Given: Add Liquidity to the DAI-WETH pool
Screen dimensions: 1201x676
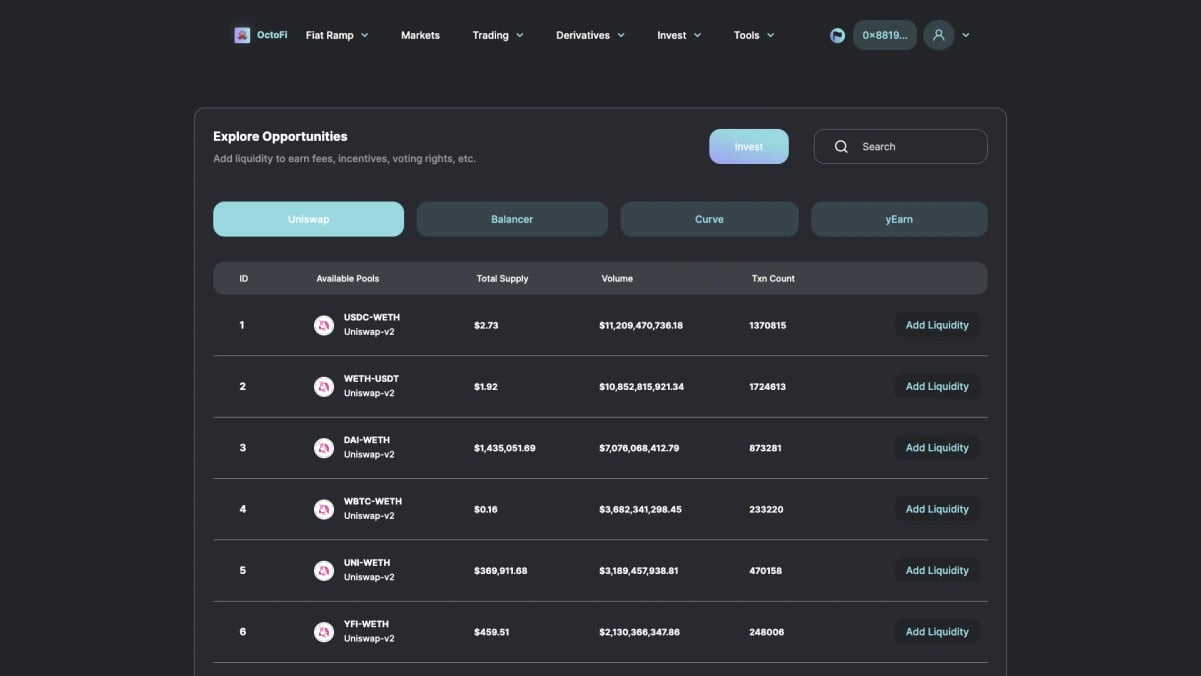Looking at the screenshot, I should [937, 448].
